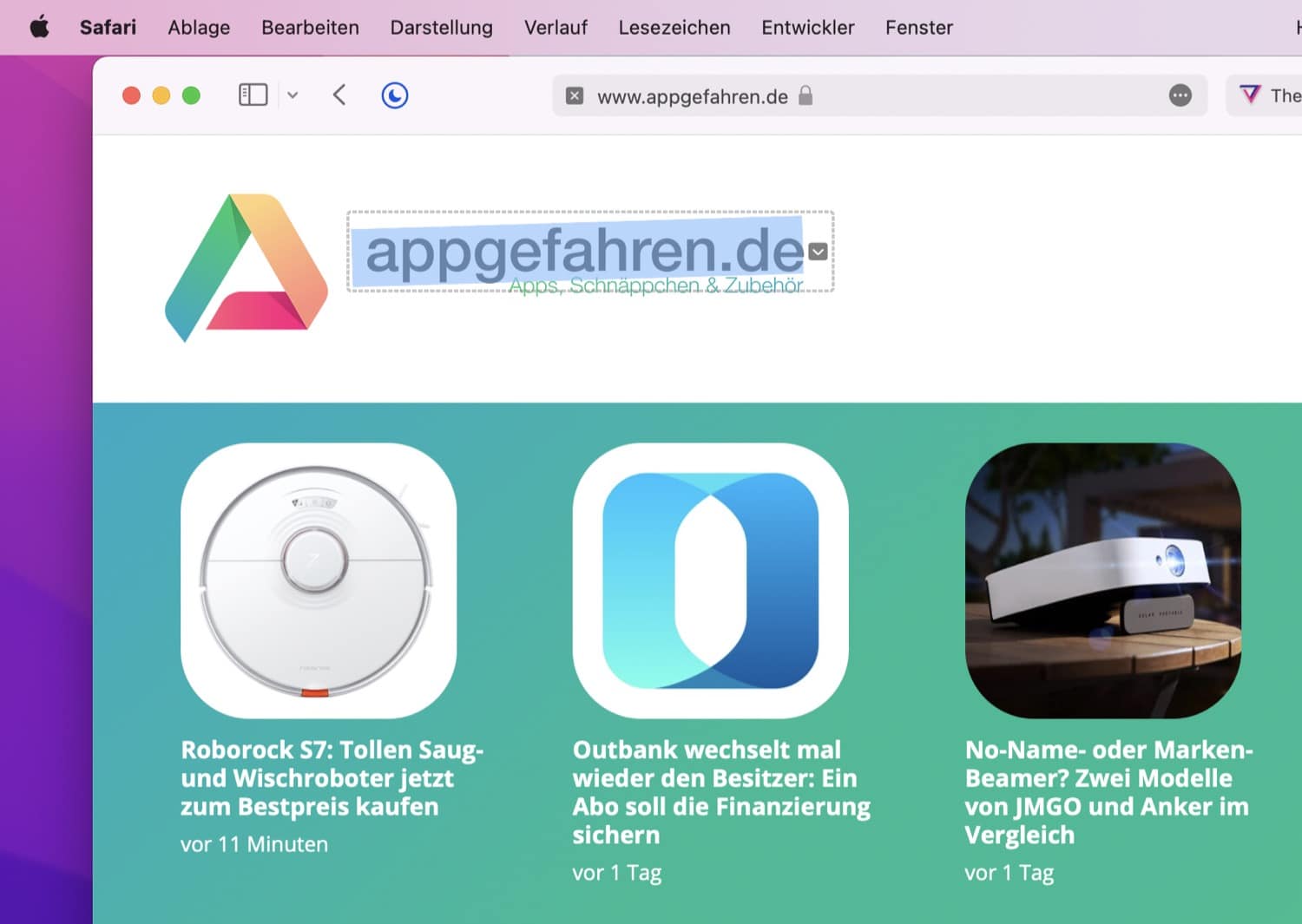Open the Entwickler menu
This screenshot has height=924, width=1302.
[807, 28]
